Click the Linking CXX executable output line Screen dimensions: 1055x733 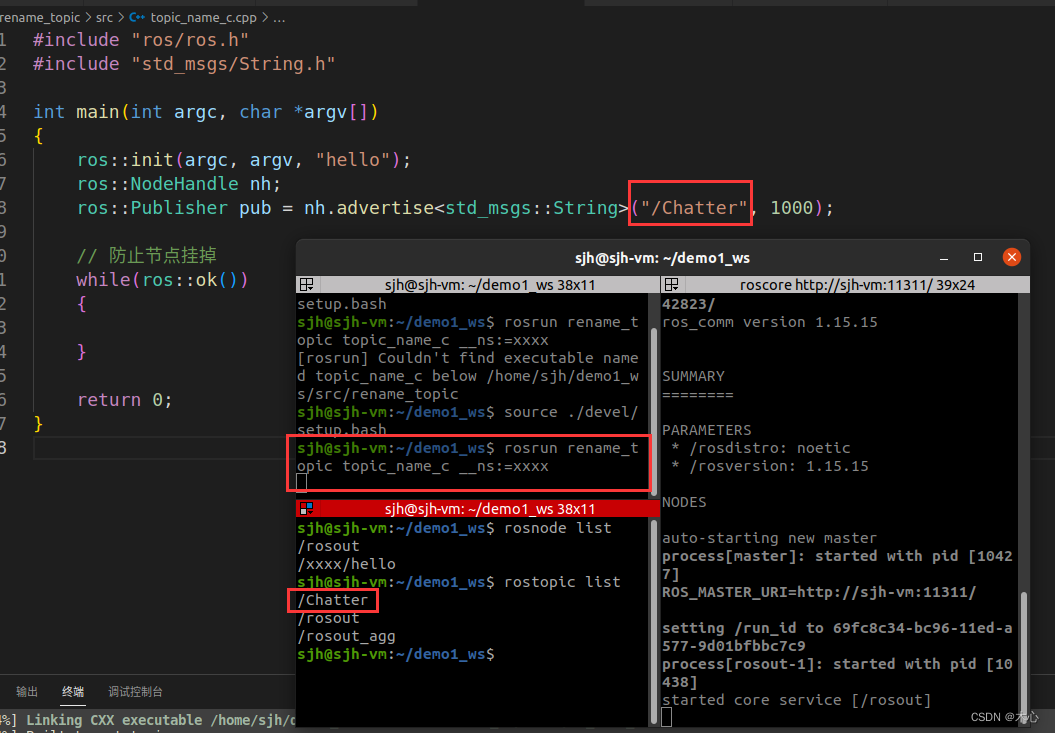[148, 720]
